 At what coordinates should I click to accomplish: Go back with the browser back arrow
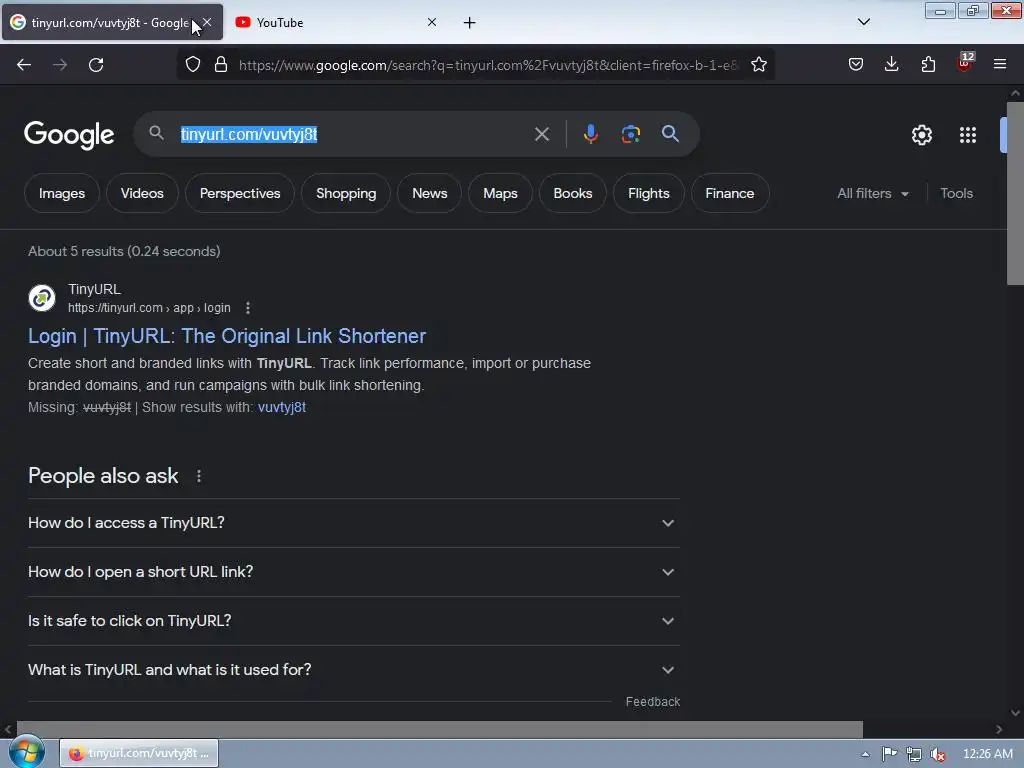[24, 65]
